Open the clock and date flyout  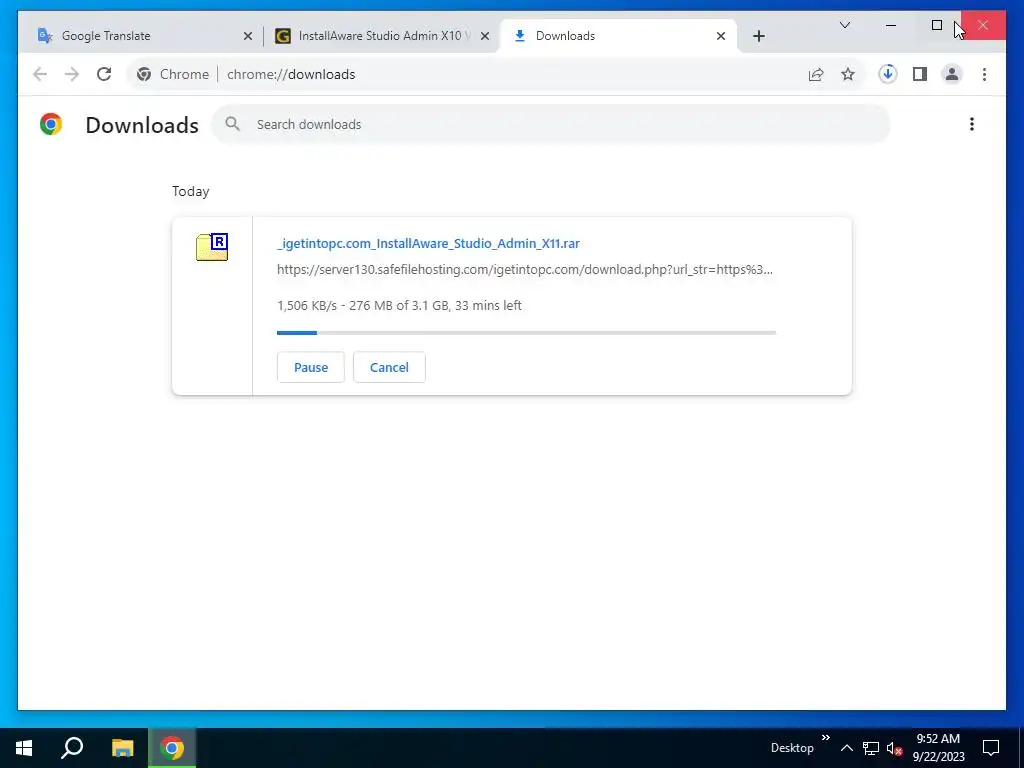click(938, 748)
